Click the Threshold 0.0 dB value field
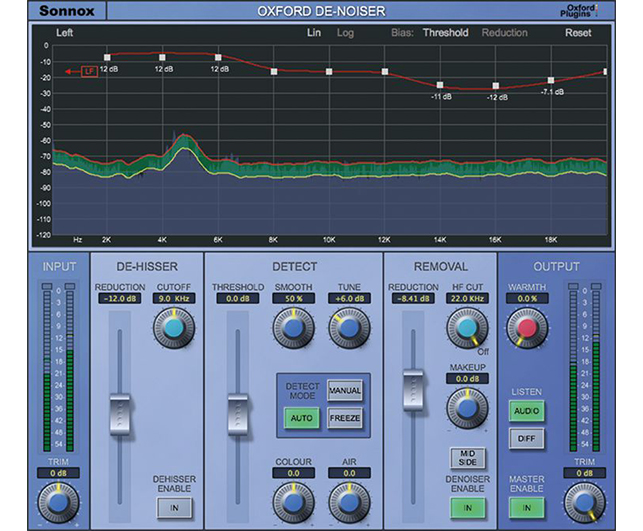Image resolution: width=643 pixels, height=531 pixels. click(x=238, y=299)
